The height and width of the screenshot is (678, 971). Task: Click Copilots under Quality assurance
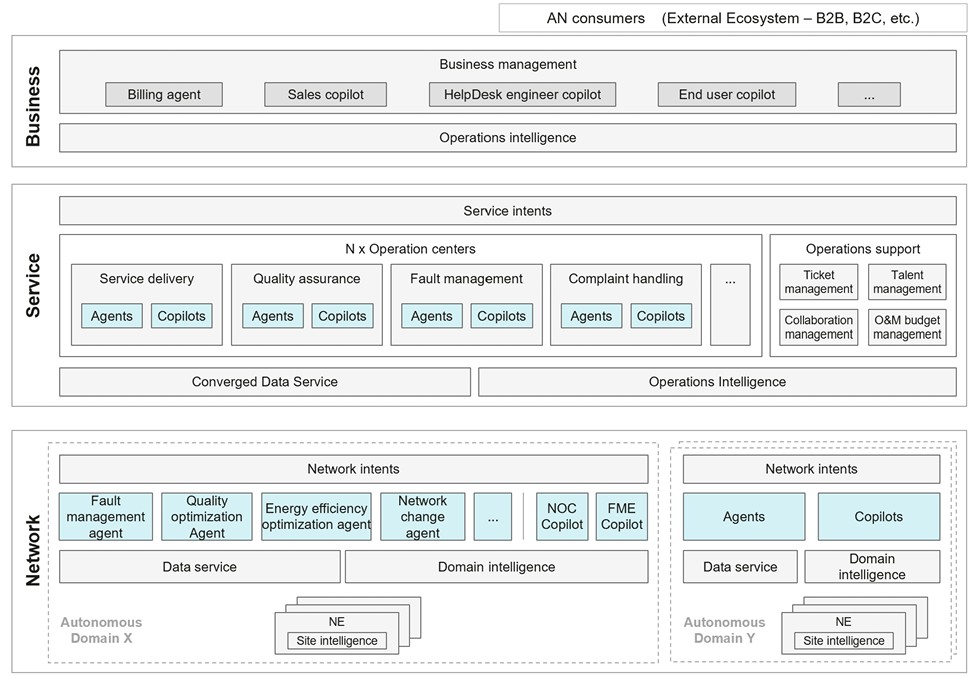click(x=342, y=316)
